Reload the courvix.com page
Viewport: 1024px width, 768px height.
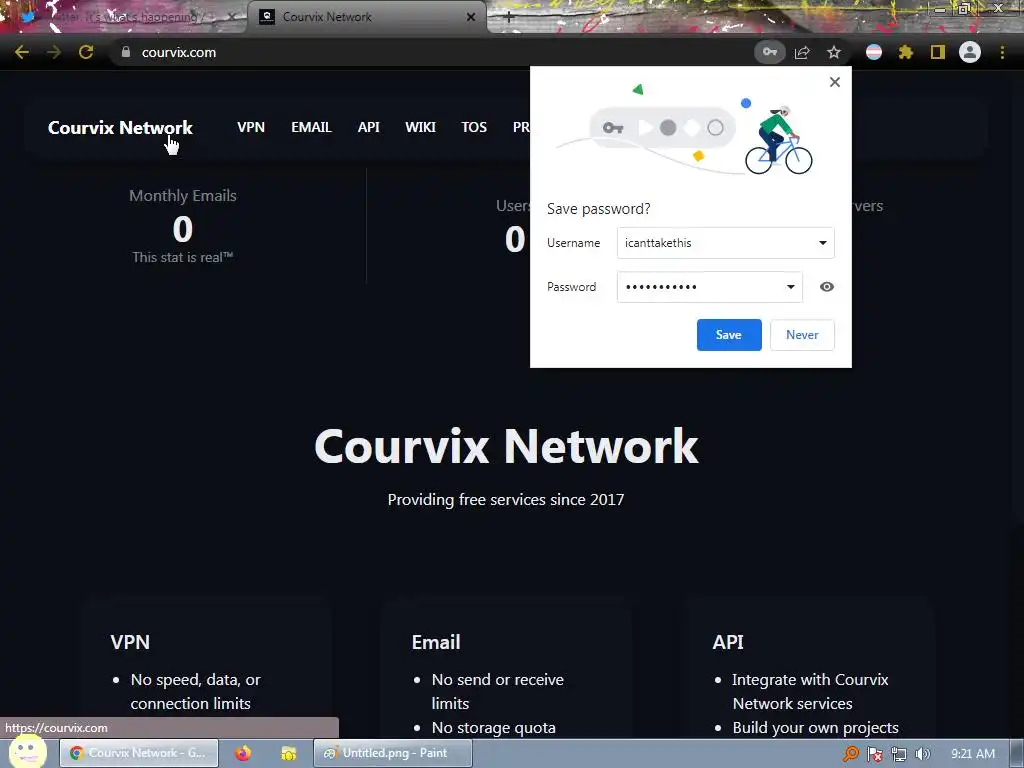click(86, 52)
